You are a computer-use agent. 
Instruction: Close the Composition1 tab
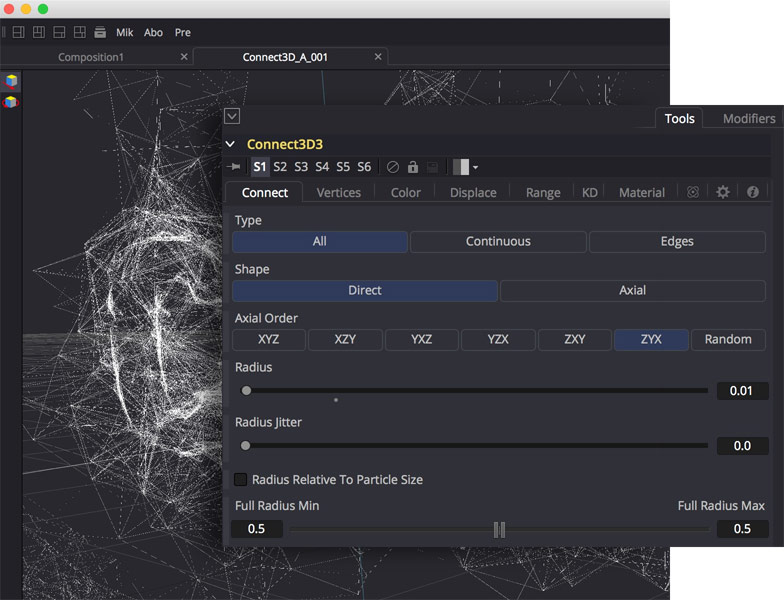tap(184, 56)
